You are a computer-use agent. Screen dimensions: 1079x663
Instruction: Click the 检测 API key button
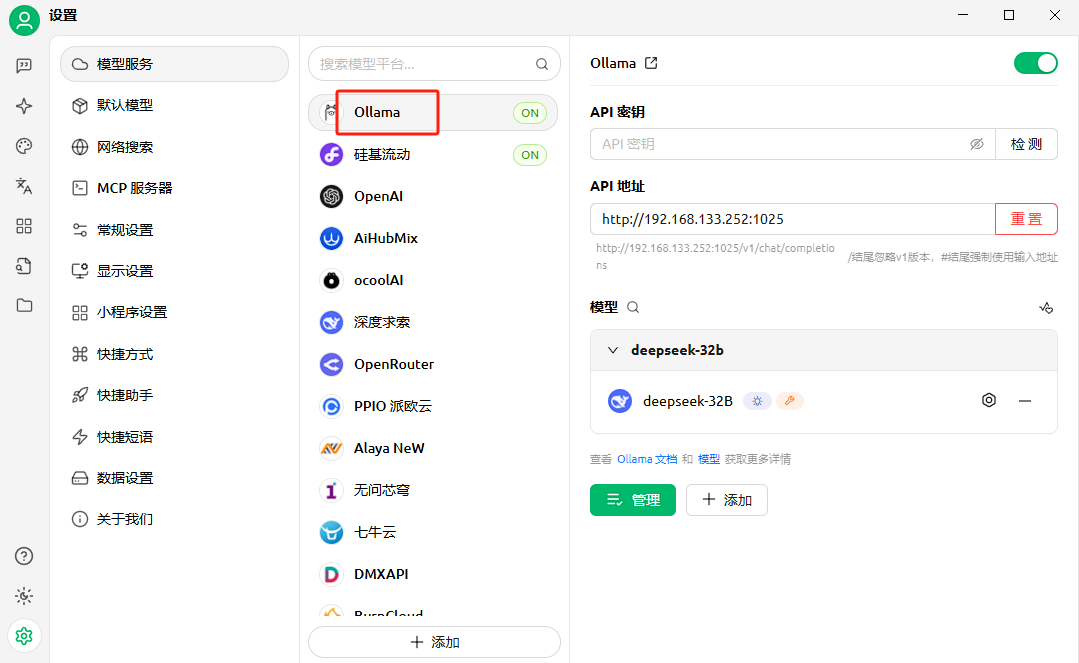[x=1026, y=144]
